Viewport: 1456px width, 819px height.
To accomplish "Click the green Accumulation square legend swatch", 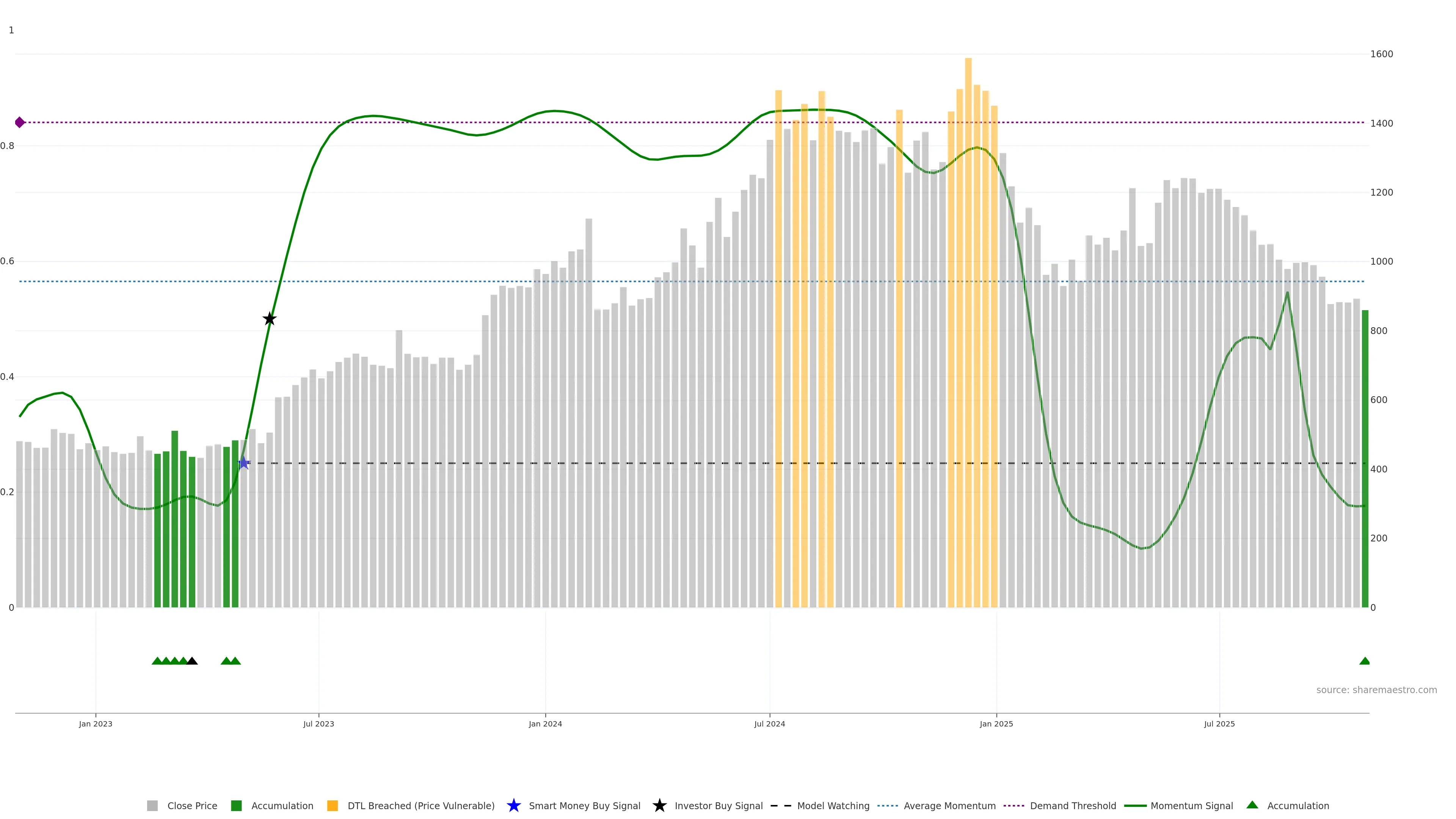I will tap(236, 805).
